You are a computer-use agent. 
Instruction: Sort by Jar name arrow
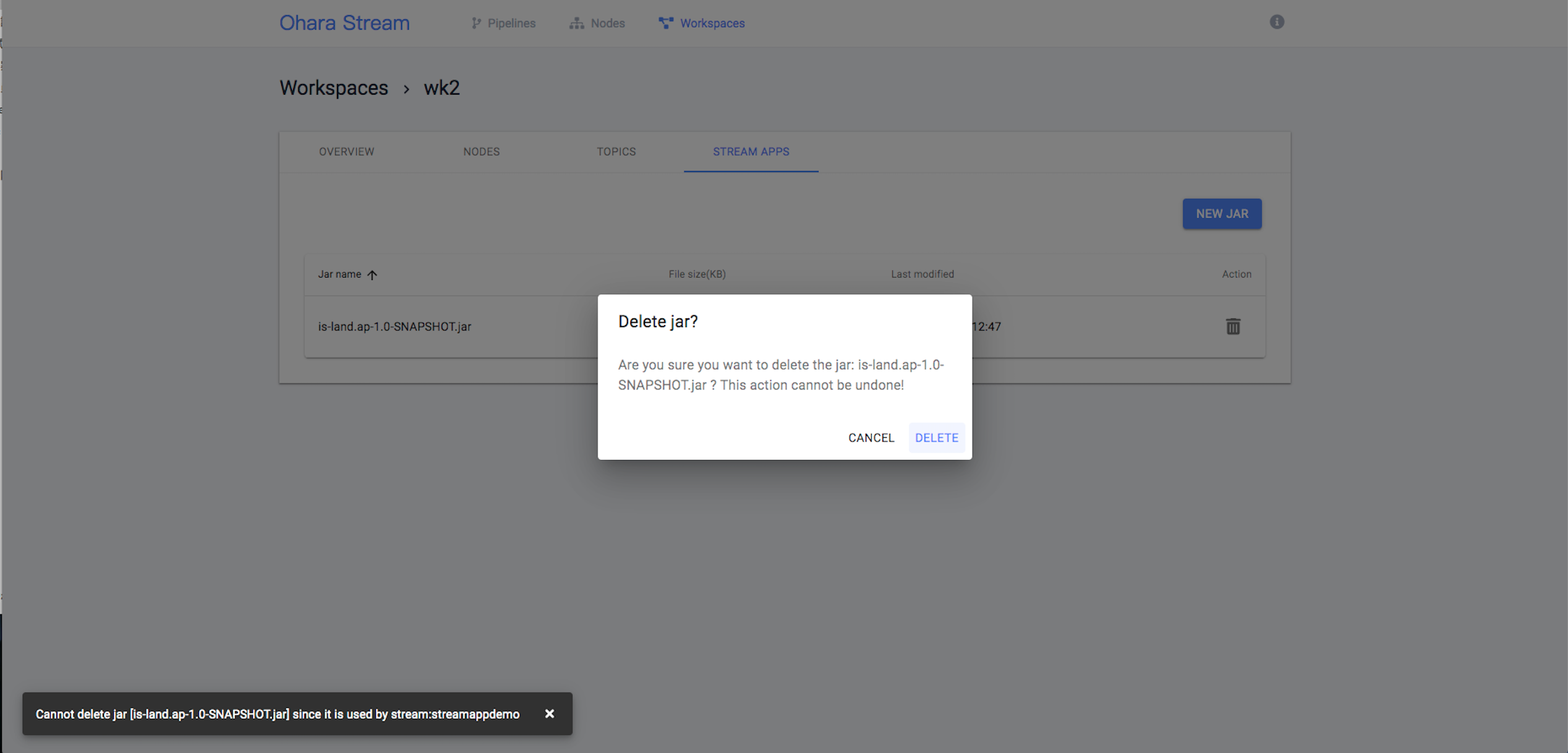tap(372, 274)
